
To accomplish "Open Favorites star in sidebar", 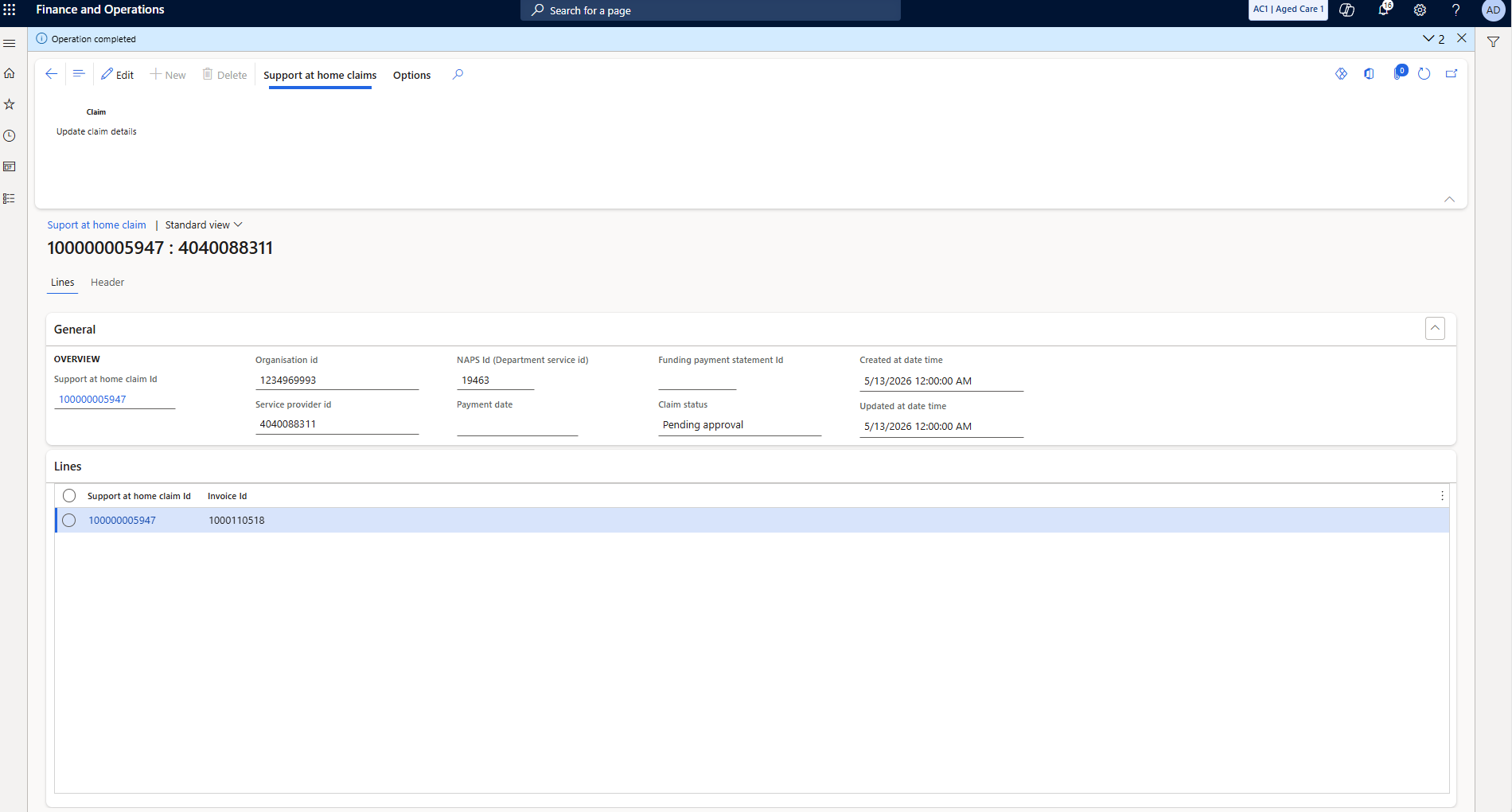I will pyautogui.click(x=10, y=104).
